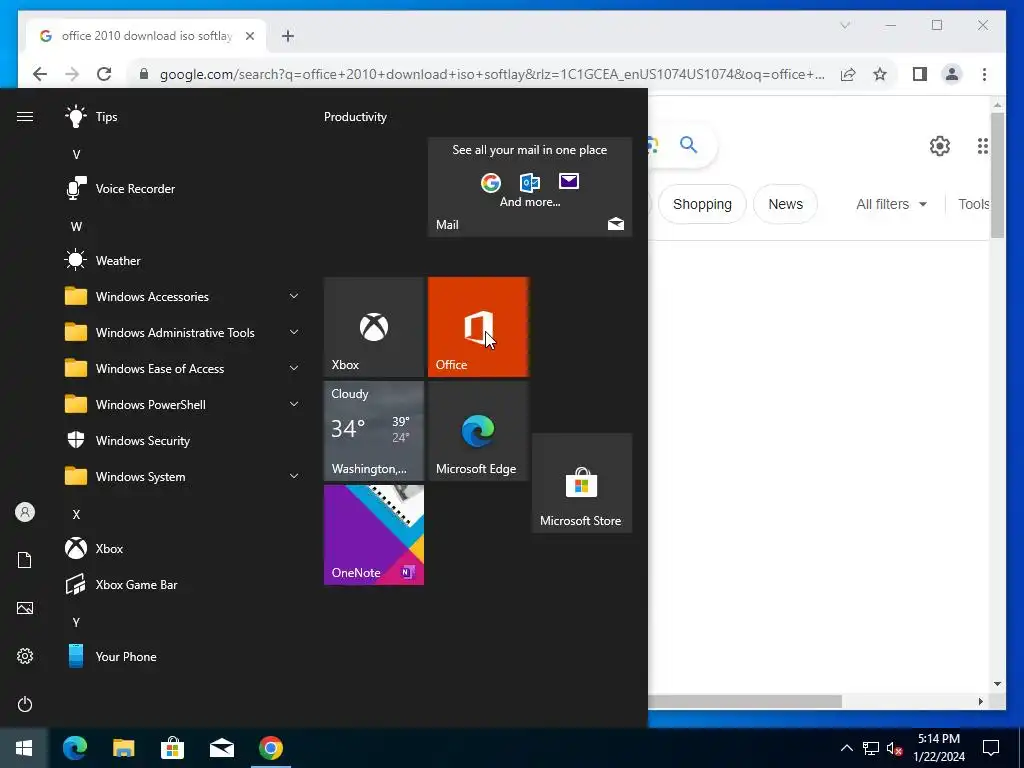Screen dimensions: 1024x768
Task: Open the OneNote tile
Action: (x=374, y=535)
